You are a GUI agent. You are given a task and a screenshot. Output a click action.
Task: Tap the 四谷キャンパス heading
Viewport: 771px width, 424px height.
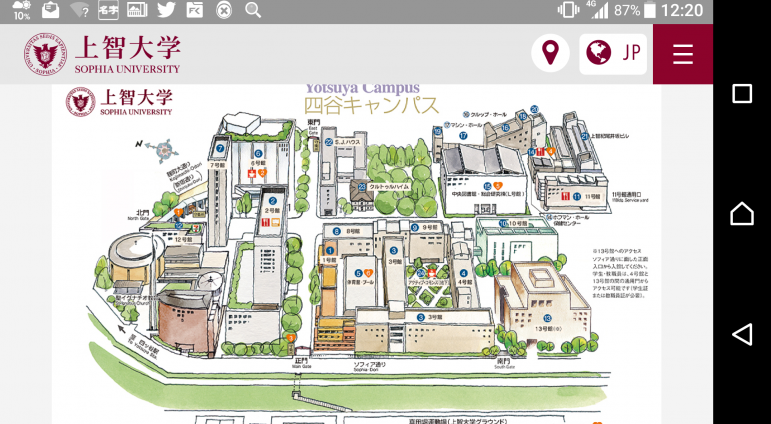pos(371,106)
